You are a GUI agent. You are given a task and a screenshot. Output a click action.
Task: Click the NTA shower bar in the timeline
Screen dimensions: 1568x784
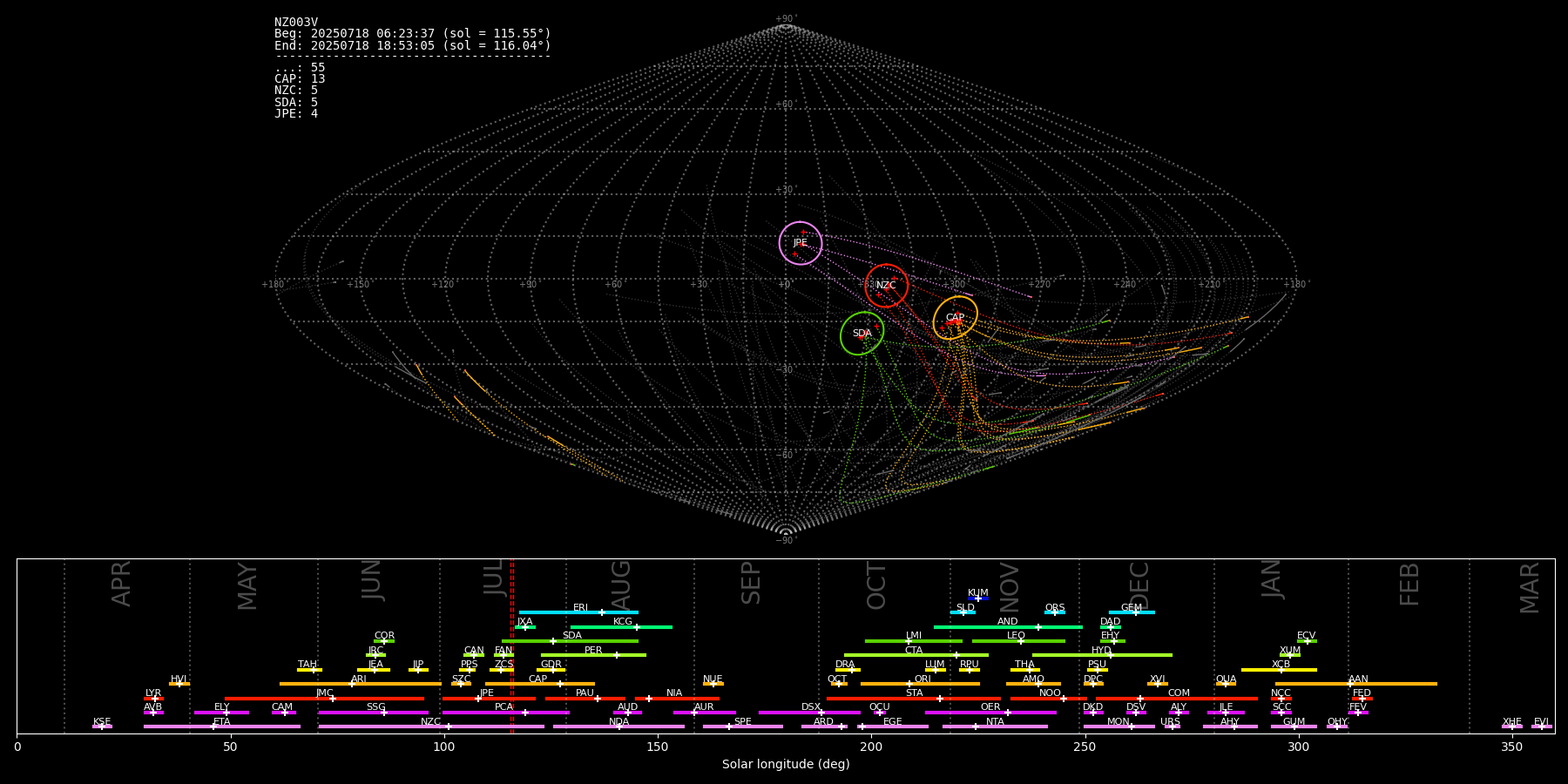[x=995, y=727]
